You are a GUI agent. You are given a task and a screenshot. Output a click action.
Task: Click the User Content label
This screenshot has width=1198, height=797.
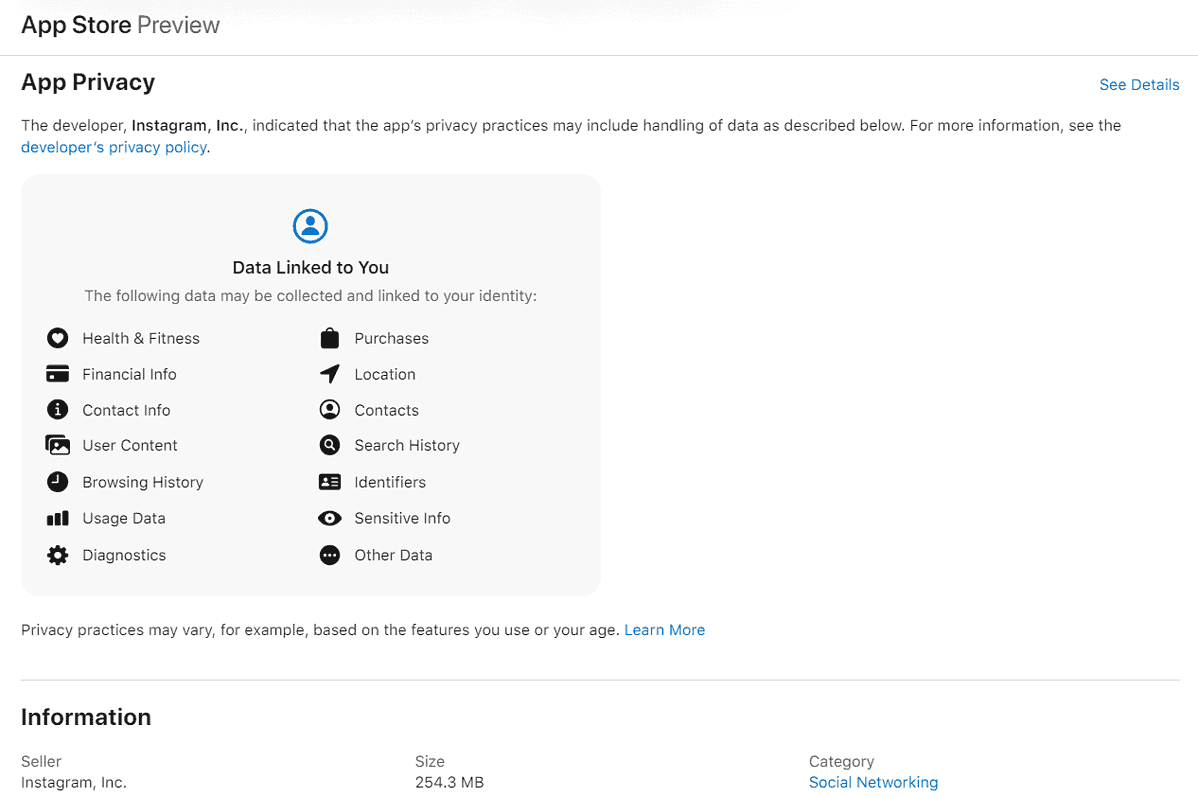(x=130, y=445)
